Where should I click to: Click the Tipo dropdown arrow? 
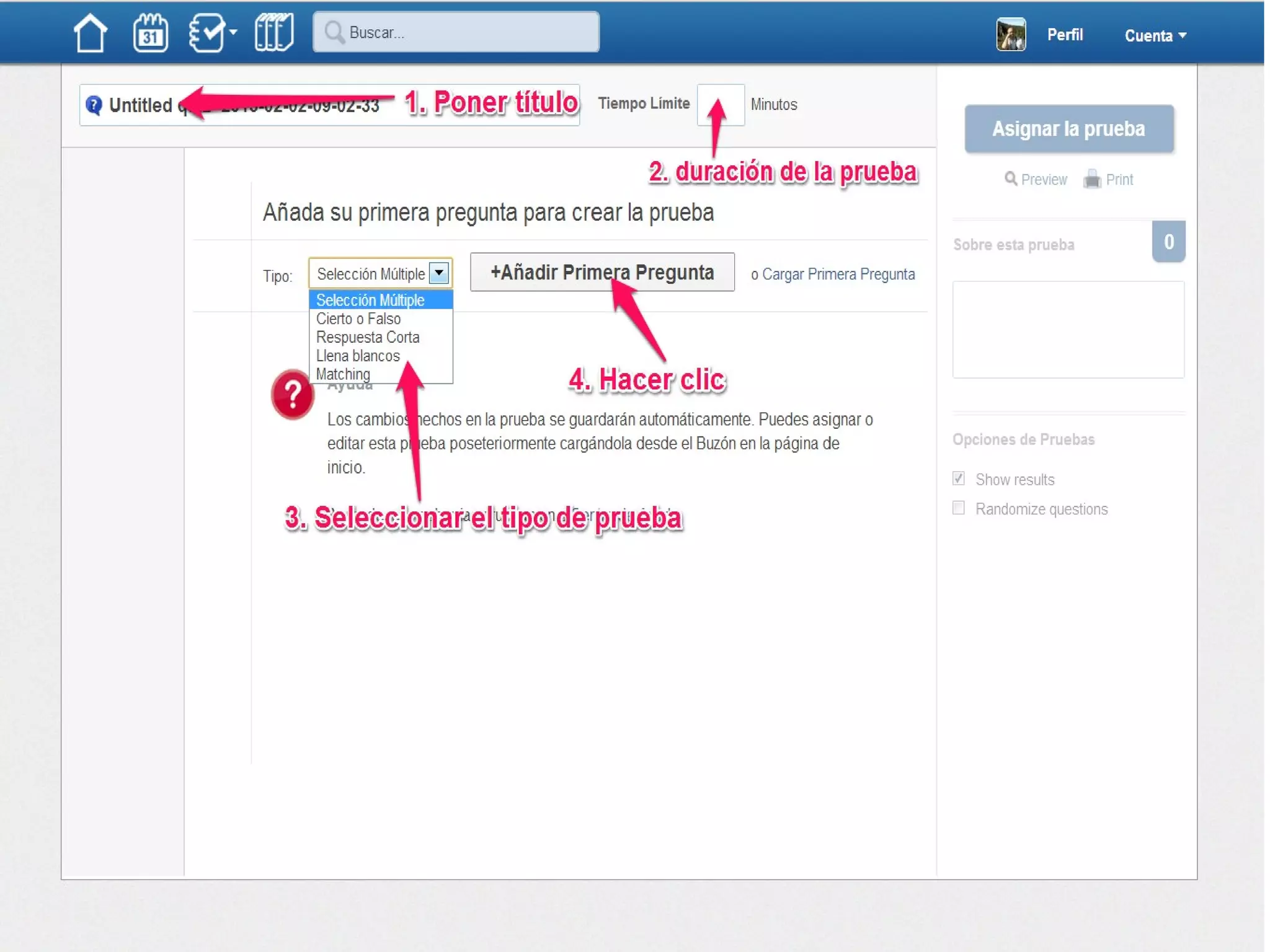439,273
